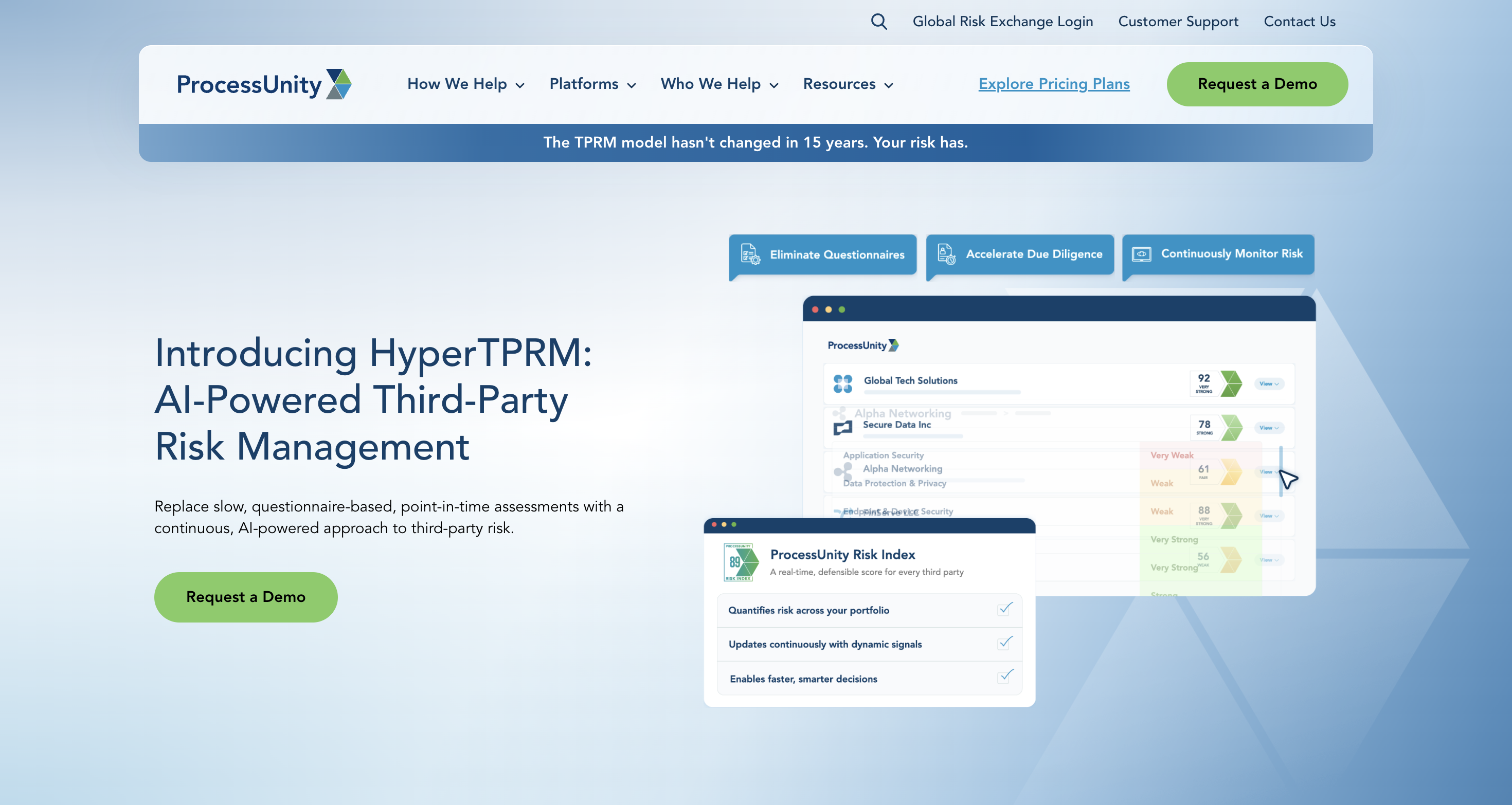The width and height of the screenshot is (1512, 805).
Task: Click the Continuously Monitor Risk eye icon
Action: pos(1142,254)
